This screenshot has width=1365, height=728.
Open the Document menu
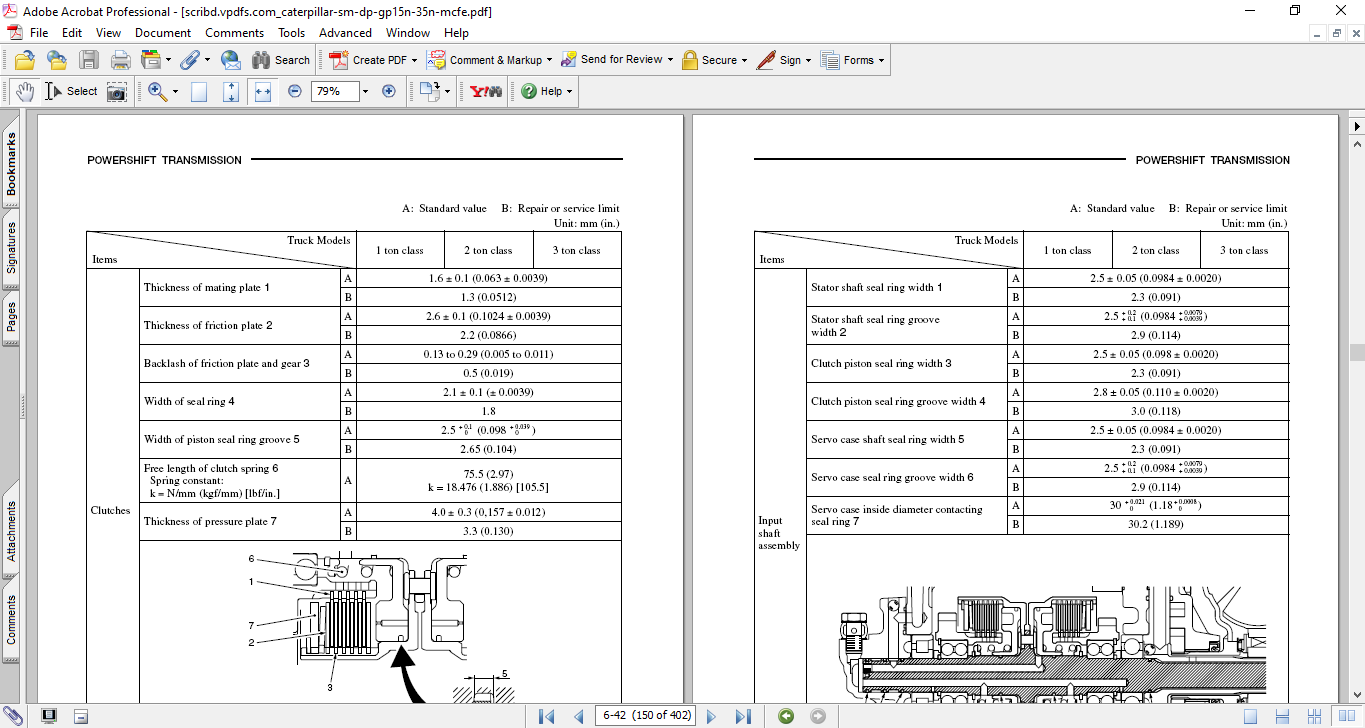pos(163,33)
